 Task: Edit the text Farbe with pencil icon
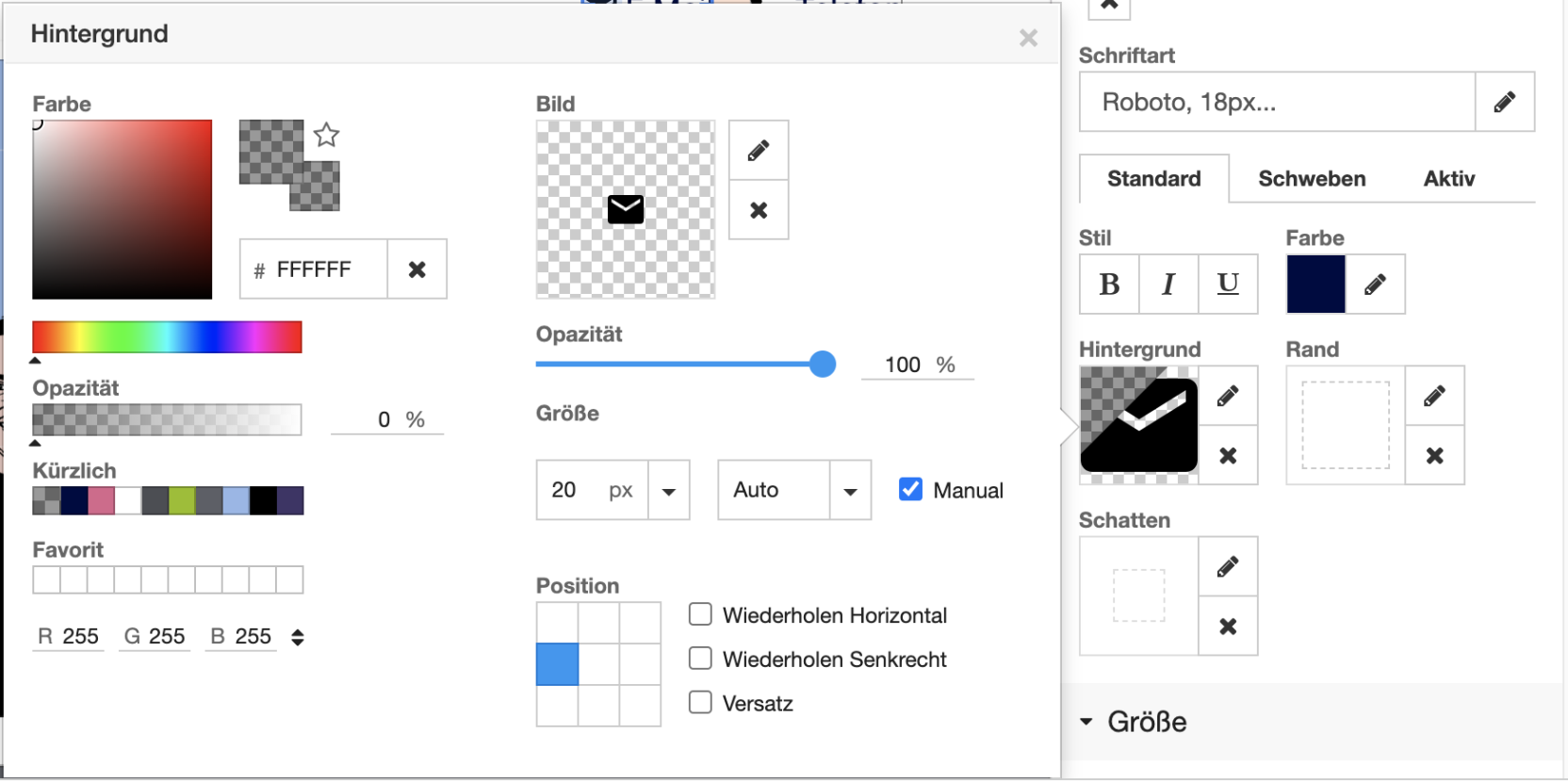point(1375,284)
